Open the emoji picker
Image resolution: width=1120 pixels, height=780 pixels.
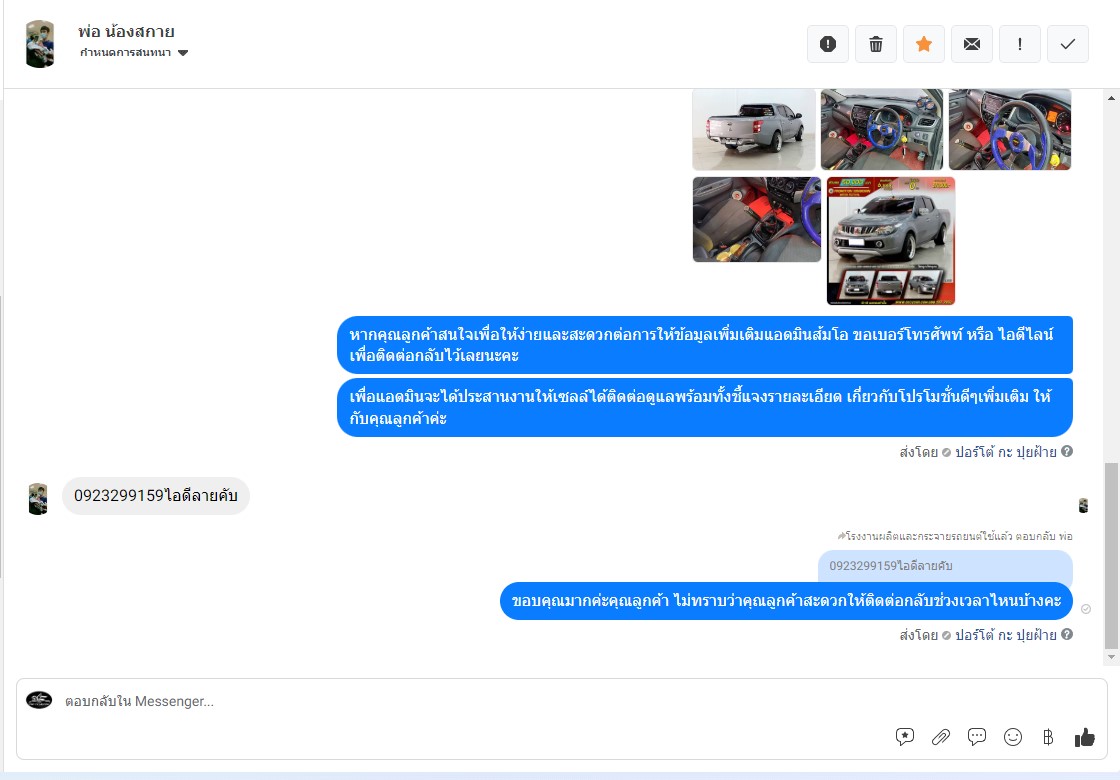tap(1013, 737)
